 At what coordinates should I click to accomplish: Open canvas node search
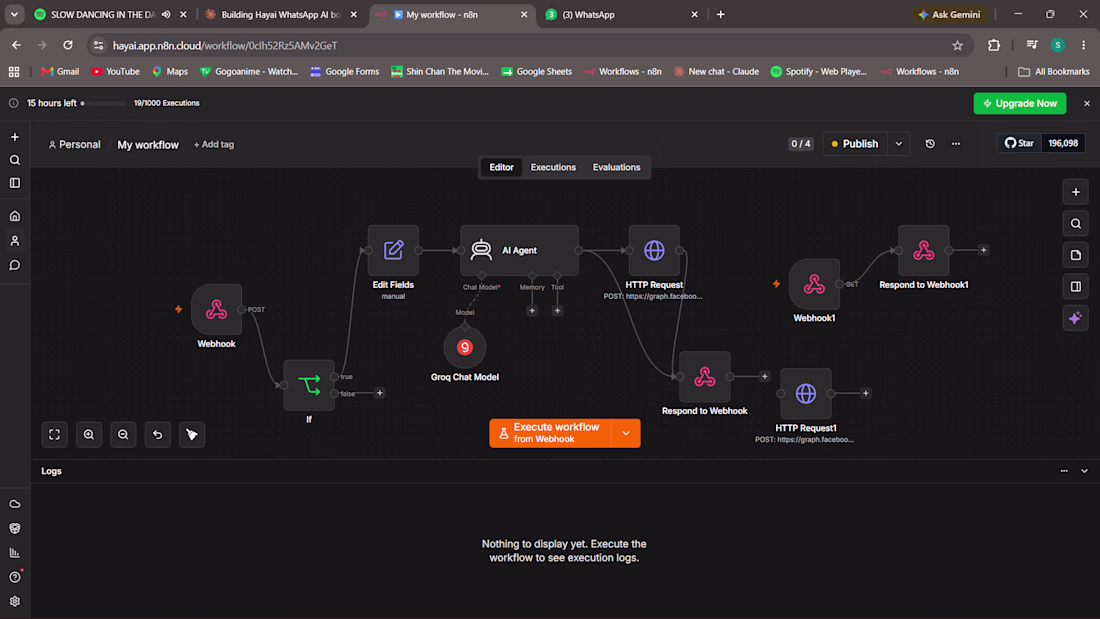click(1075, 224)
